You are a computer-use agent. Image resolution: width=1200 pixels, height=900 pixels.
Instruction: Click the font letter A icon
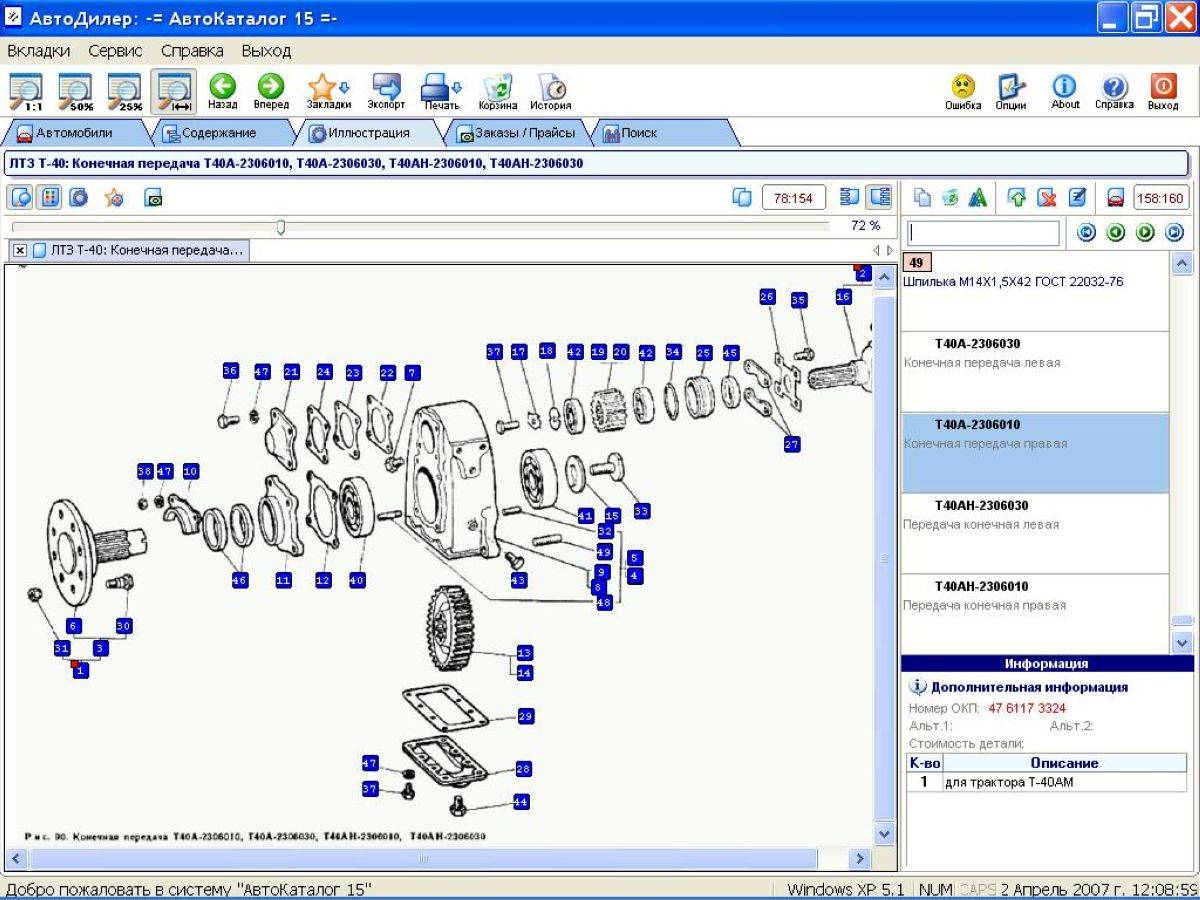pyautogui.click(x=978, y=198)
